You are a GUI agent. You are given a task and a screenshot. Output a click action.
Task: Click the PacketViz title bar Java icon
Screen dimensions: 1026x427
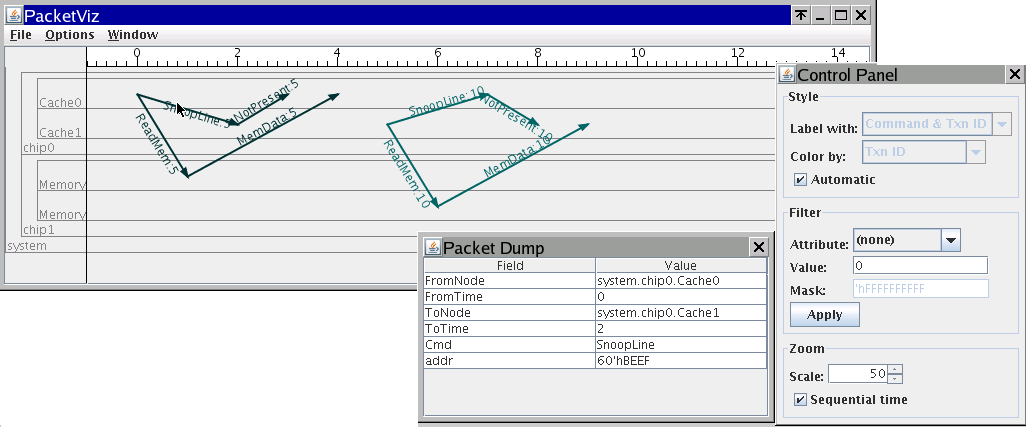(14, 15)
